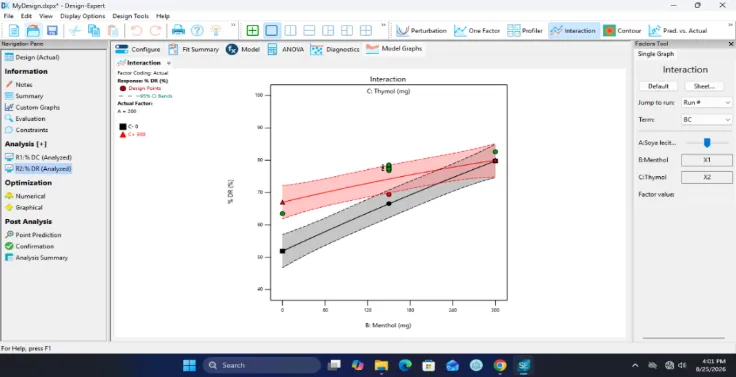Click the X2 button for C:Thymol

[706, 177]
